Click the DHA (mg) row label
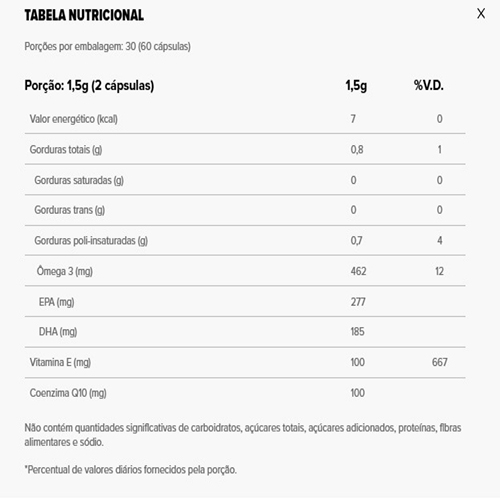 pyautogui.click(x=58, y=332)
